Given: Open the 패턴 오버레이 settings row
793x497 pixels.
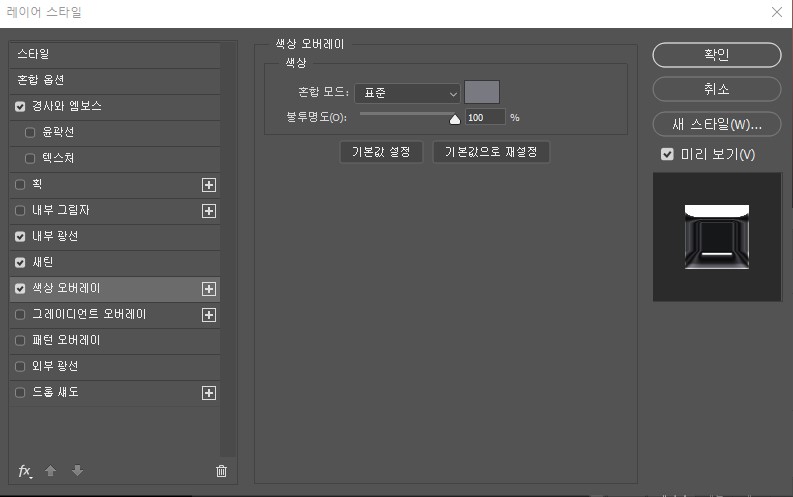Looking at the screenshot, I should pos(115,340).
